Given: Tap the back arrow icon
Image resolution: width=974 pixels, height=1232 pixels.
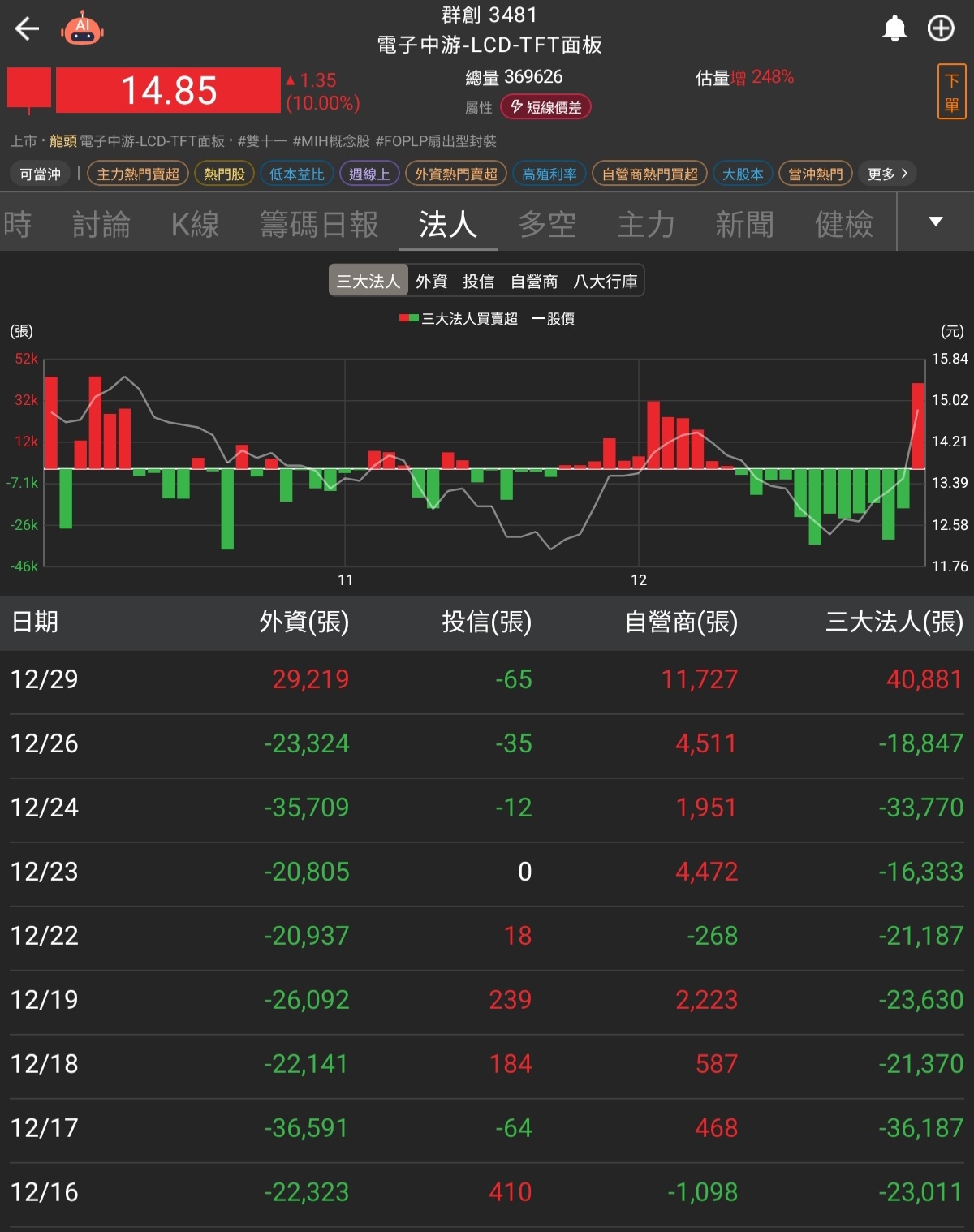Looking at the screenshot, I should 28,29.
